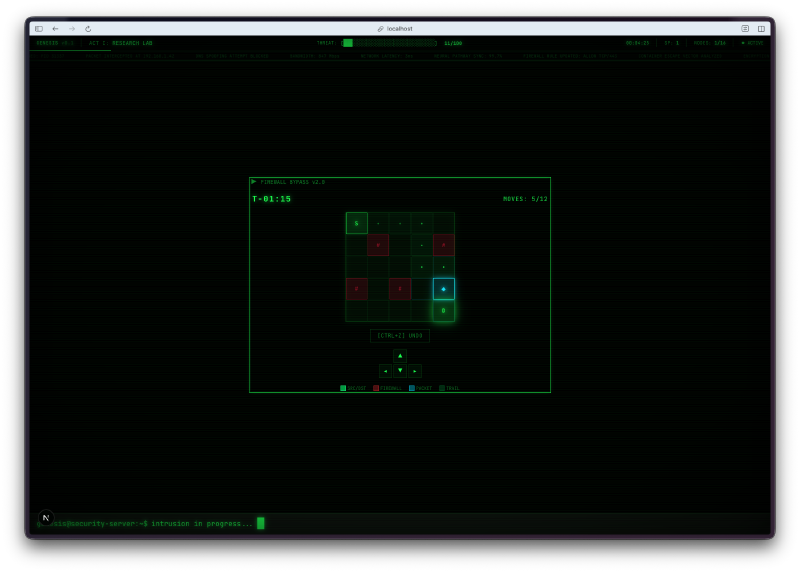800x572 pixels.
Task: Click the ACTIVE status indicator
Action: (752, 43)
